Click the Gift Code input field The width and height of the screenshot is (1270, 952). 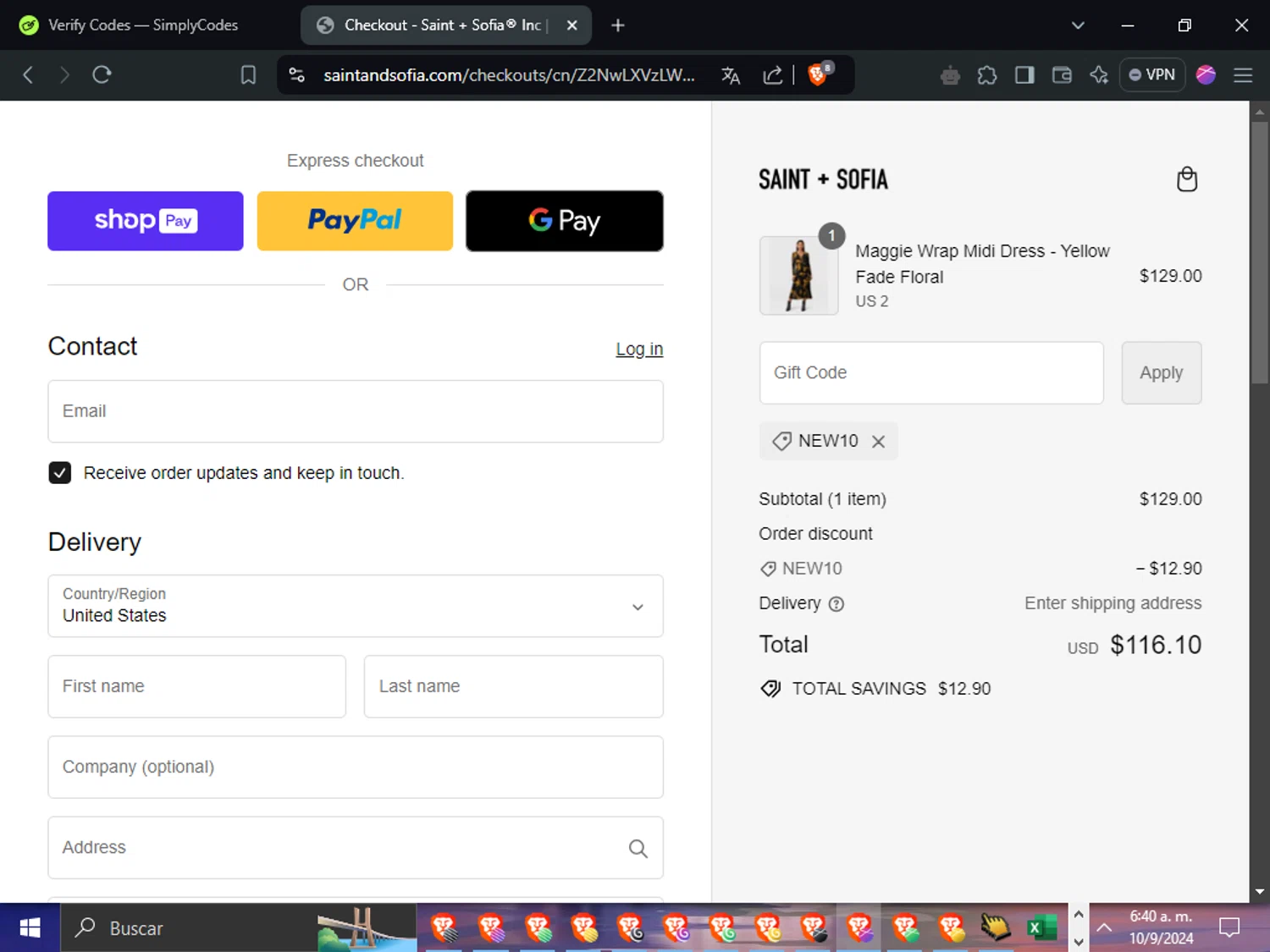coord(931,373)
